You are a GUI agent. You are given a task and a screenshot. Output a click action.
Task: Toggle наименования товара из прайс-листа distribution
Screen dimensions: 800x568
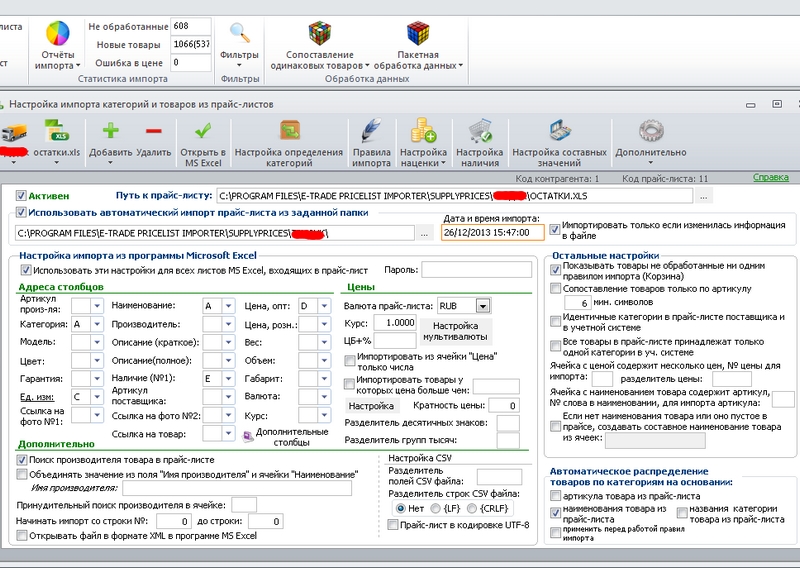click(556, 512)
